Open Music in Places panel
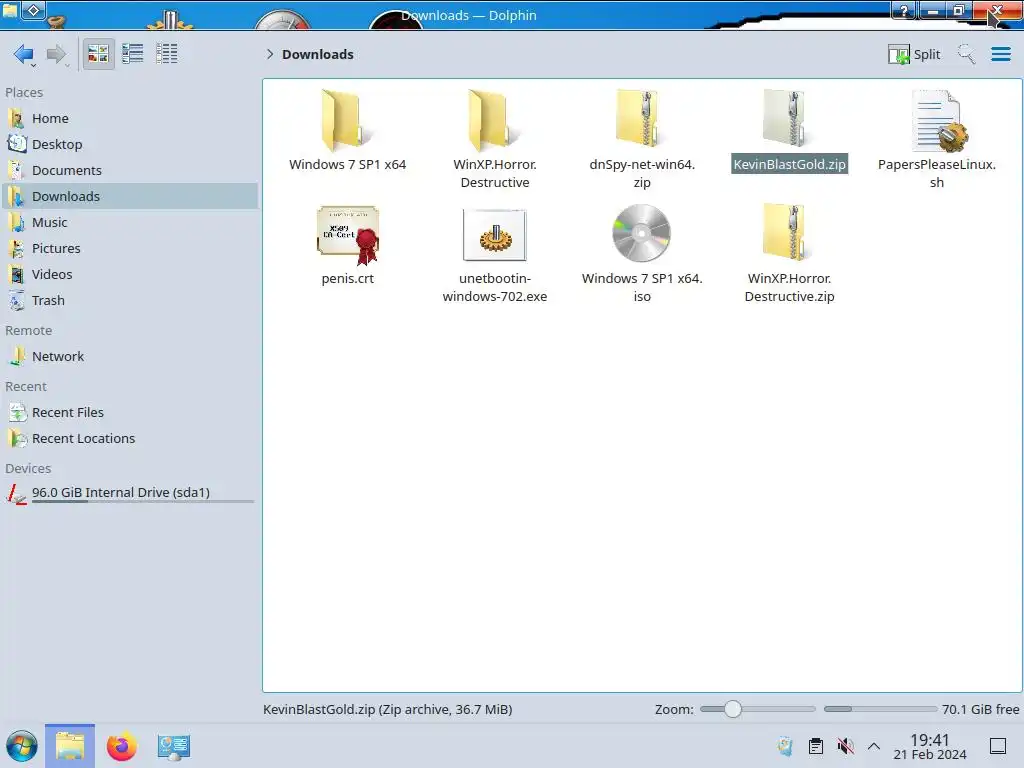 pos(129,222)
